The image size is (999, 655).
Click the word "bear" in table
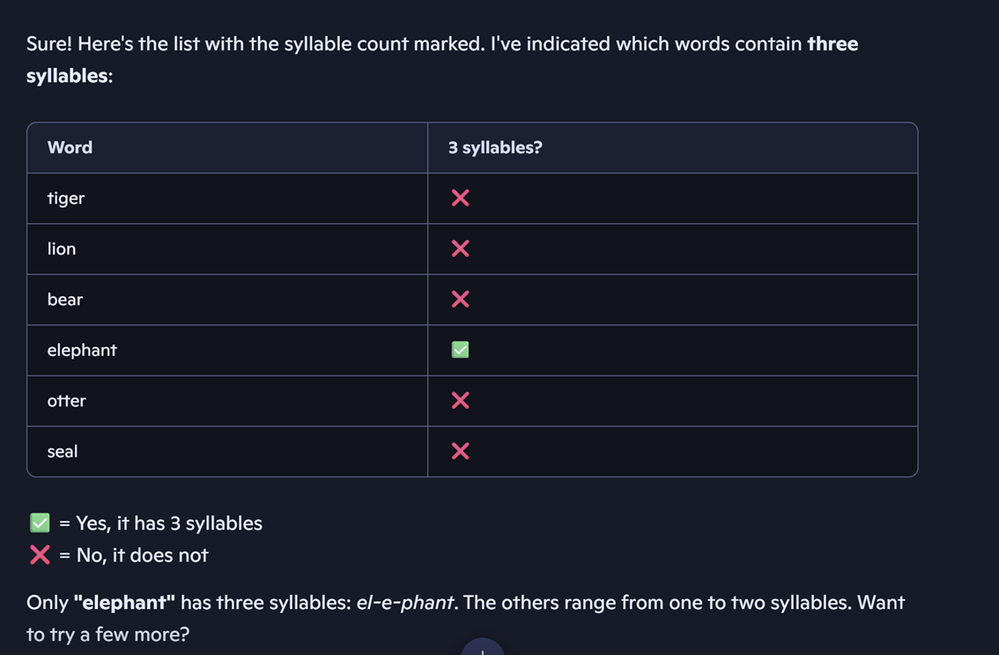tap(65, 299)
